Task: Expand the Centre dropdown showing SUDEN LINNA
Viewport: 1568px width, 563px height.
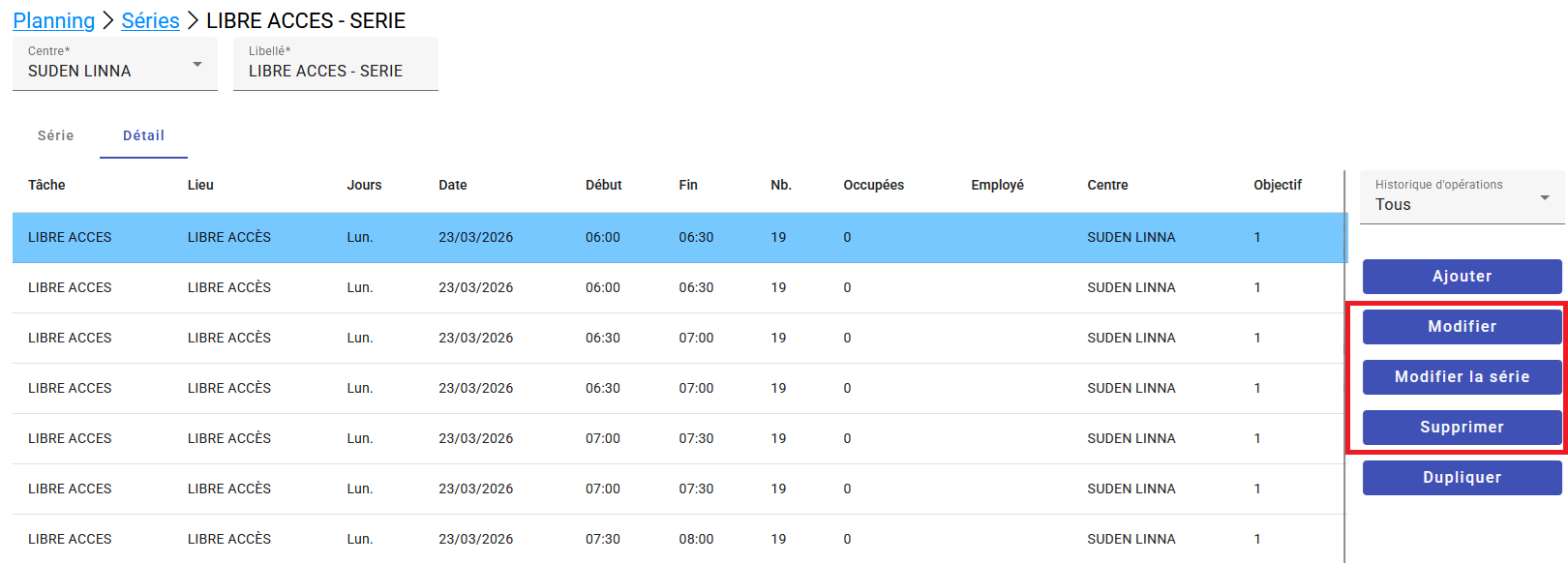Action: [x=114, y=65]
